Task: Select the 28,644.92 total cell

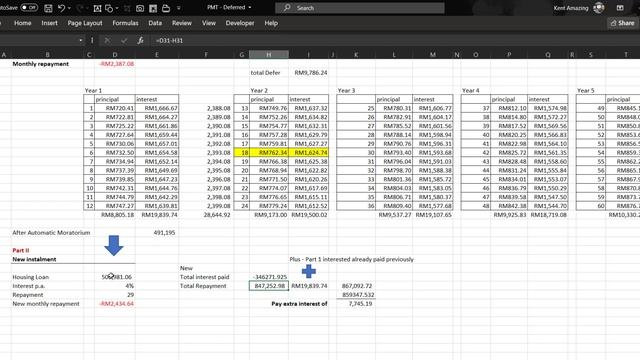Action: (x=206, y=215)
